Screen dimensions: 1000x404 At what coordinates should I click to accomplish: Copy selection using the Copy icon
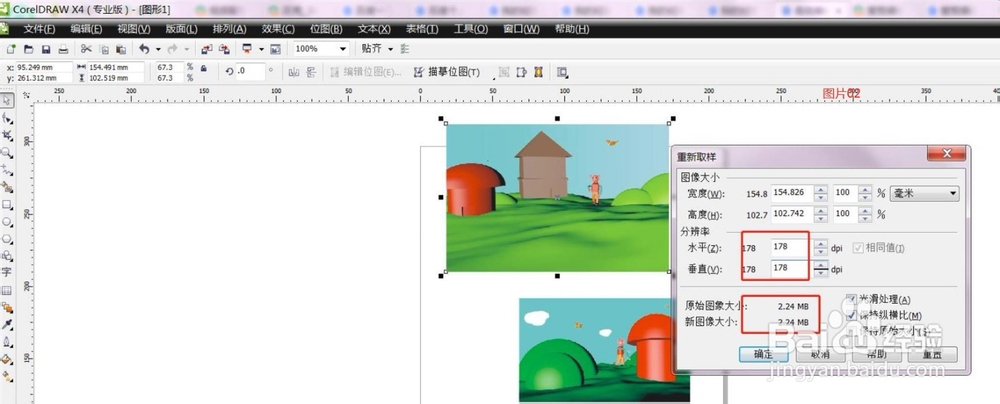(104, 49)
